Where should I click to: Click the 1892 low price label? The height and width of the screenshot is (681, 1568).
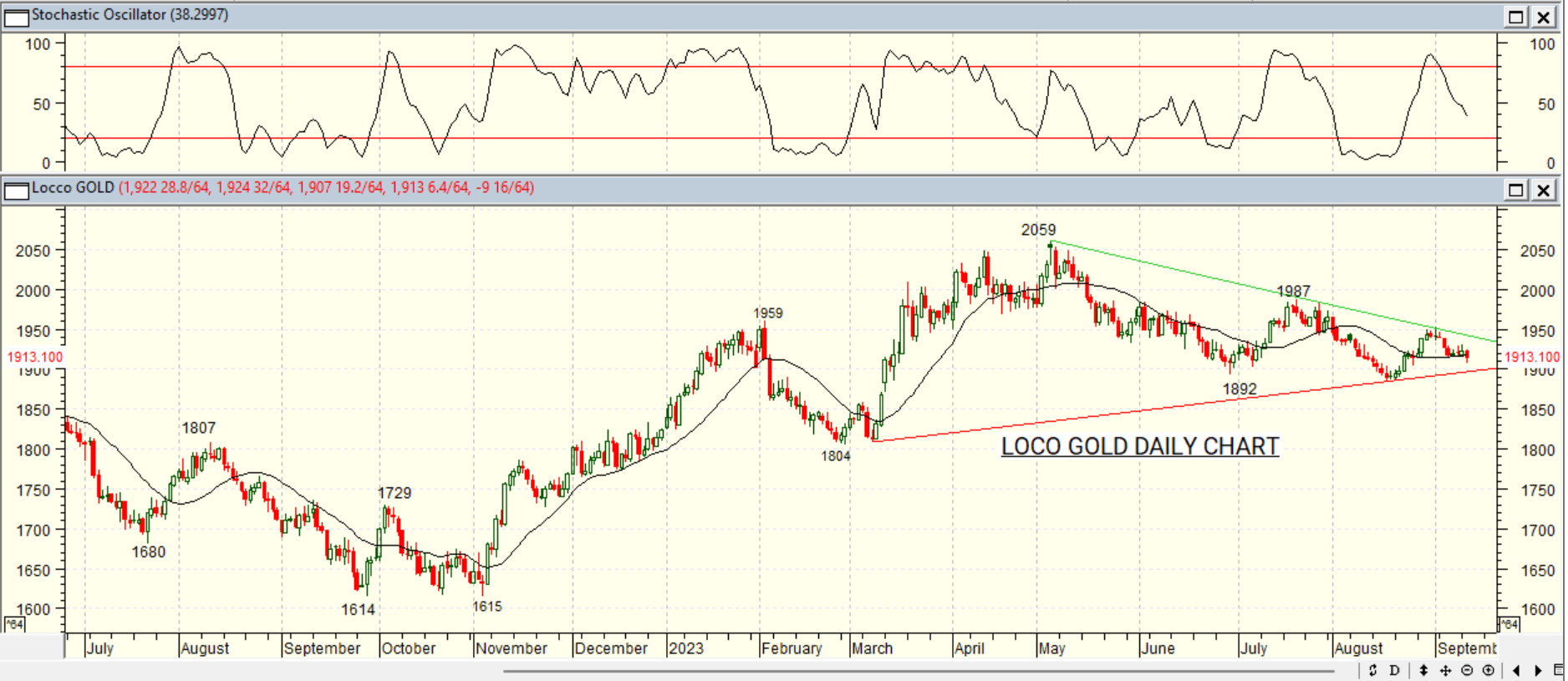pos(1240,389)
